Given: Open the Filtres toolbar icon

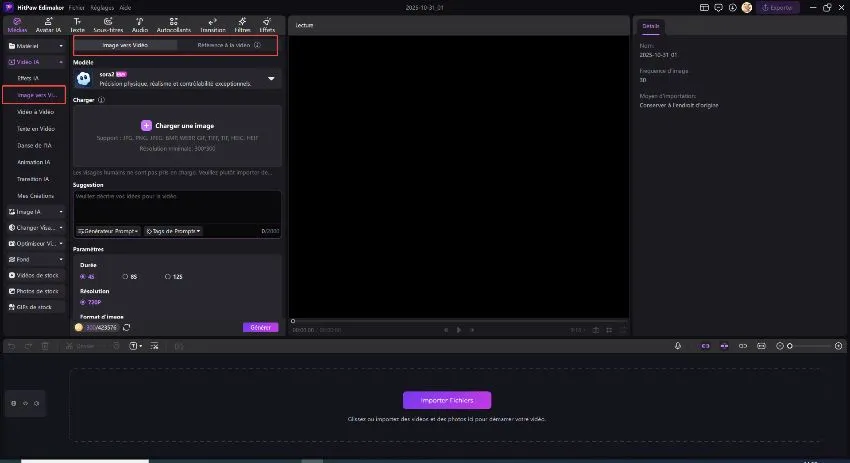Looking at the screenshot, I should [x=242, y=25].
